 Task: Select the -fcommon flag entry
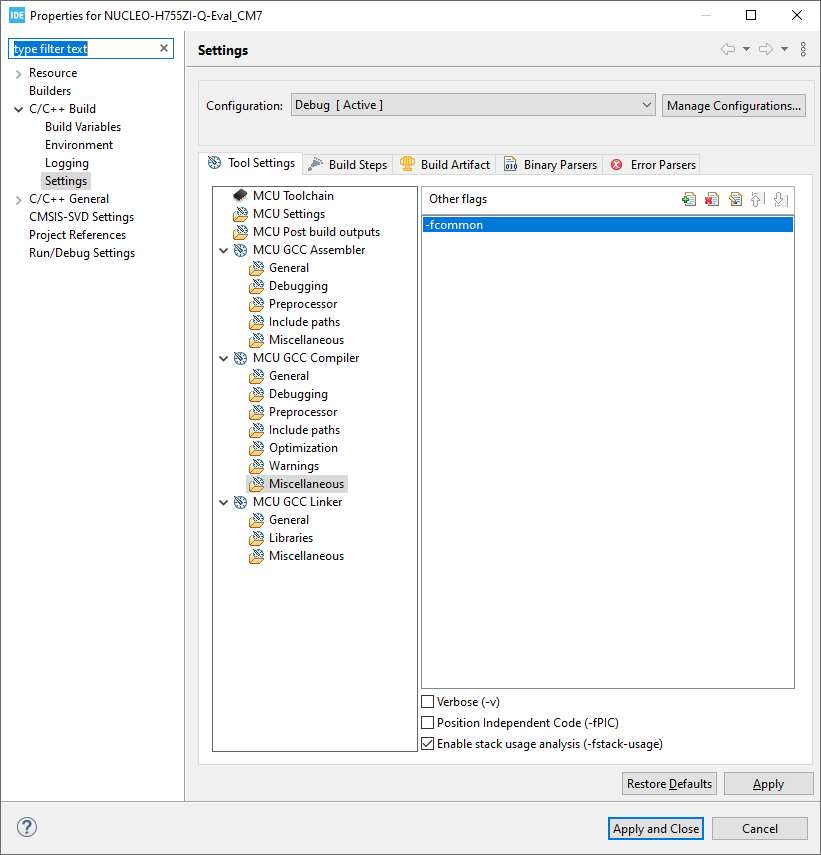click(608, 225)
